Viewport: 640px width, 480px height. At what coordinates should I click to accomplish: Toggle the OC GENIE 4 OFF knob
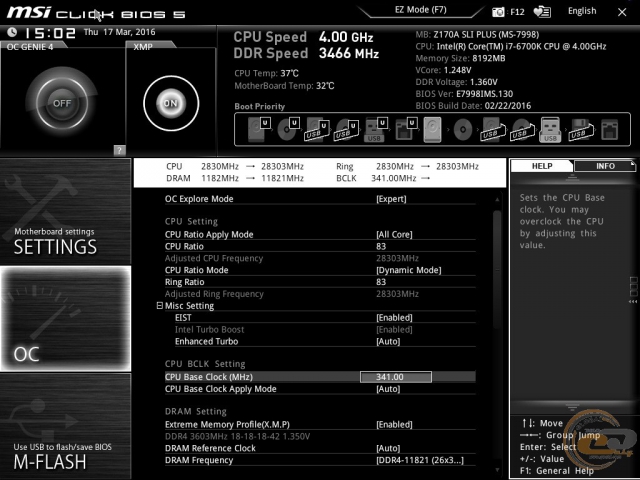[62, 103]
